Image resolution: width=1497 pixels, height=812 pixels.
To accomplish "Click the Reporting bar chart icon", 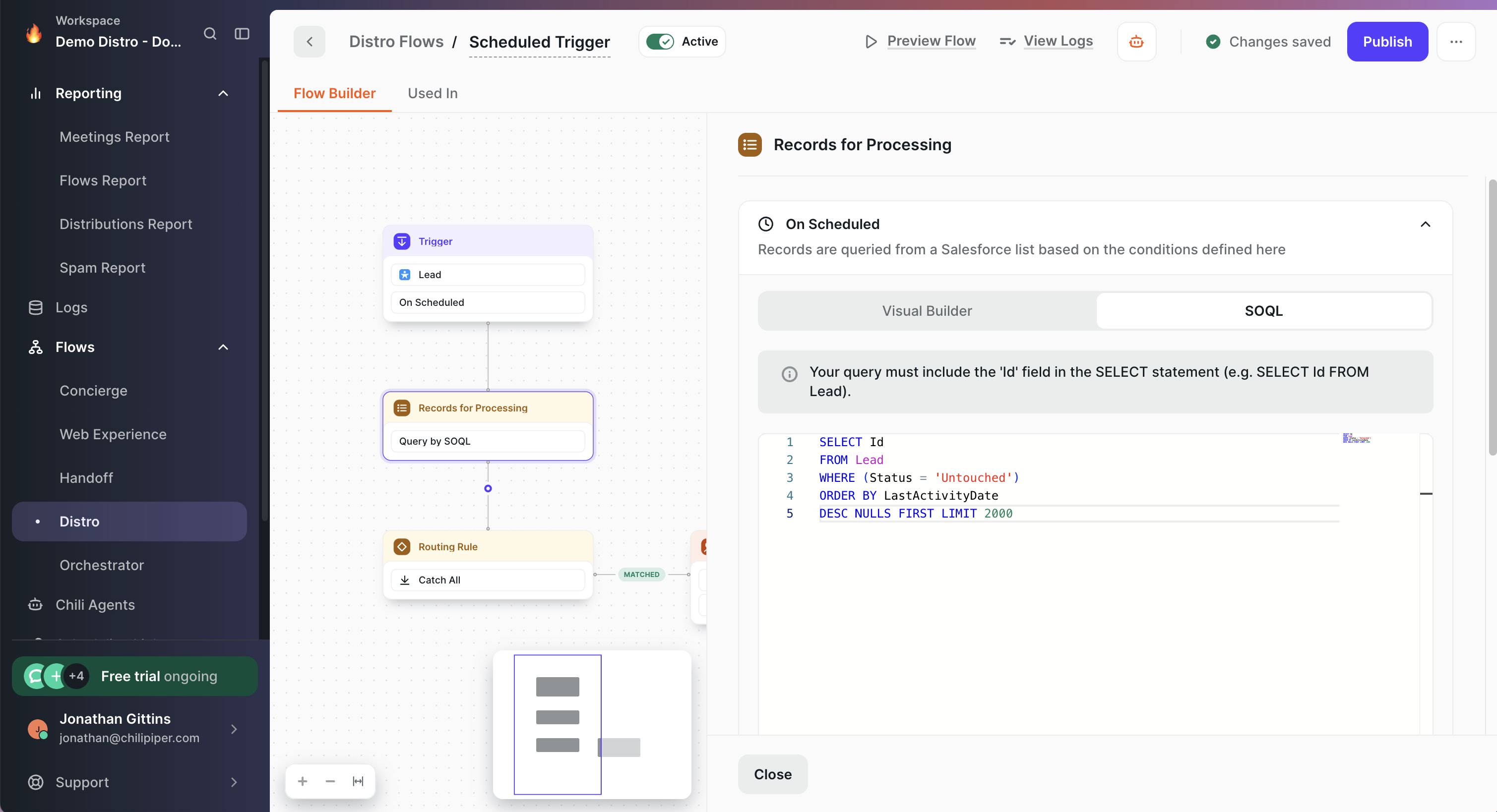I will [x=35, y=94].
